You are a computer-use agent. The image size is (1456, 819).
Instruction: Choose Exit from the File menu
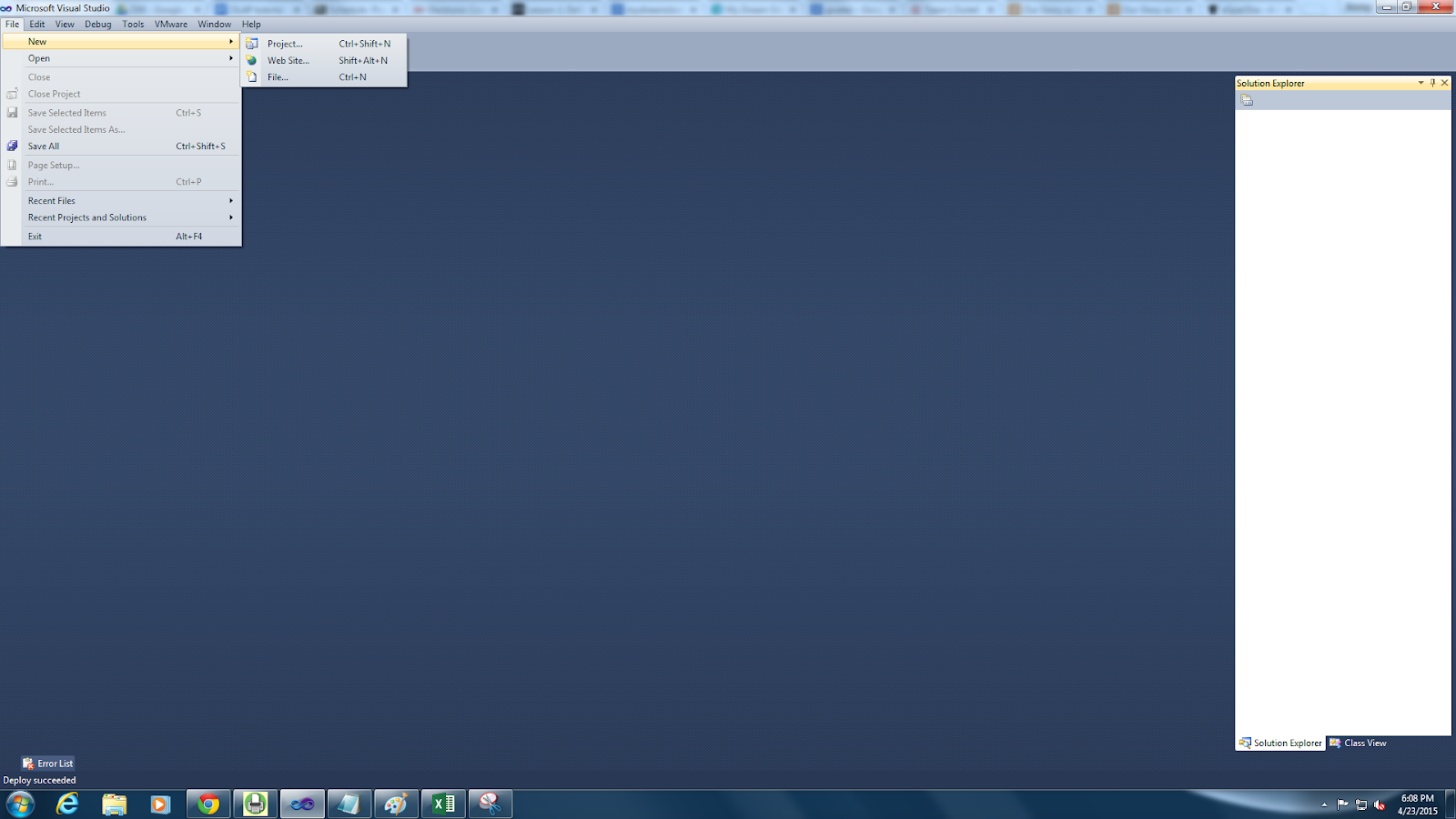(x=121, y=237)
